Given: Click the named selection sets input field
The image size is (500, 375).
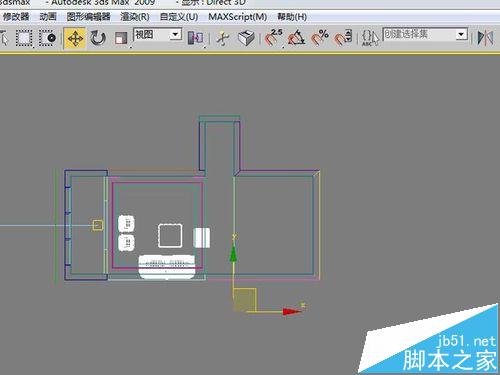Looking at the screenshot, I should [419, 34].
